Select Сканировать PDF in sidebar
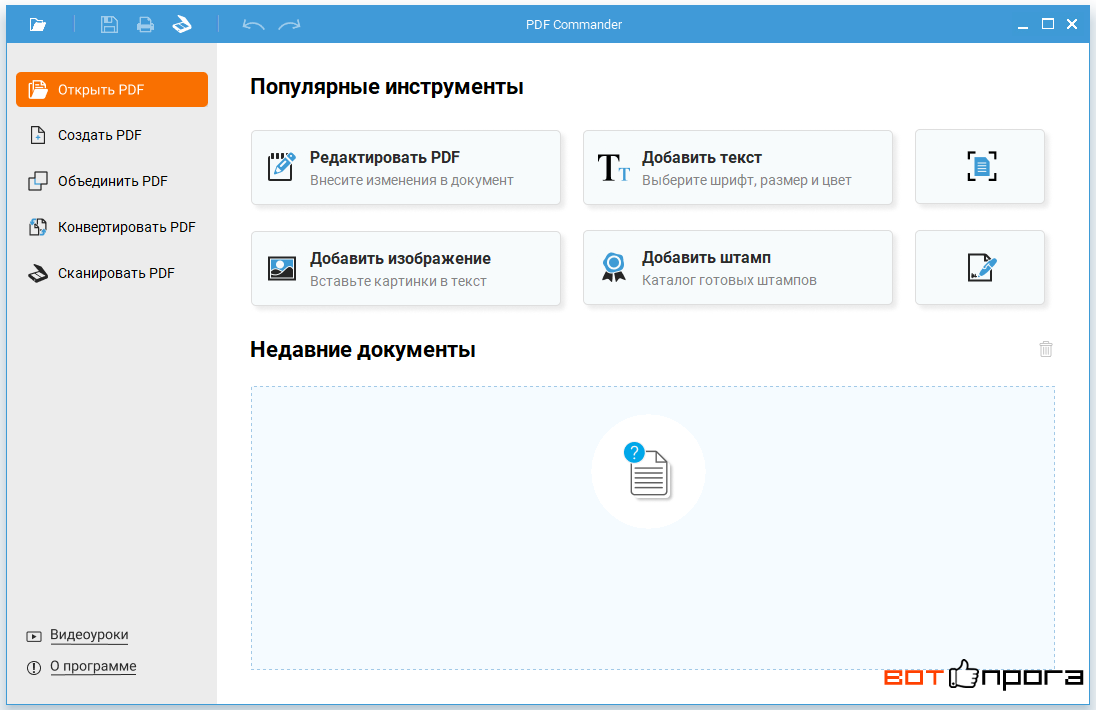Viewport: 1096px width, 710px height. click(x=101, y=273)
